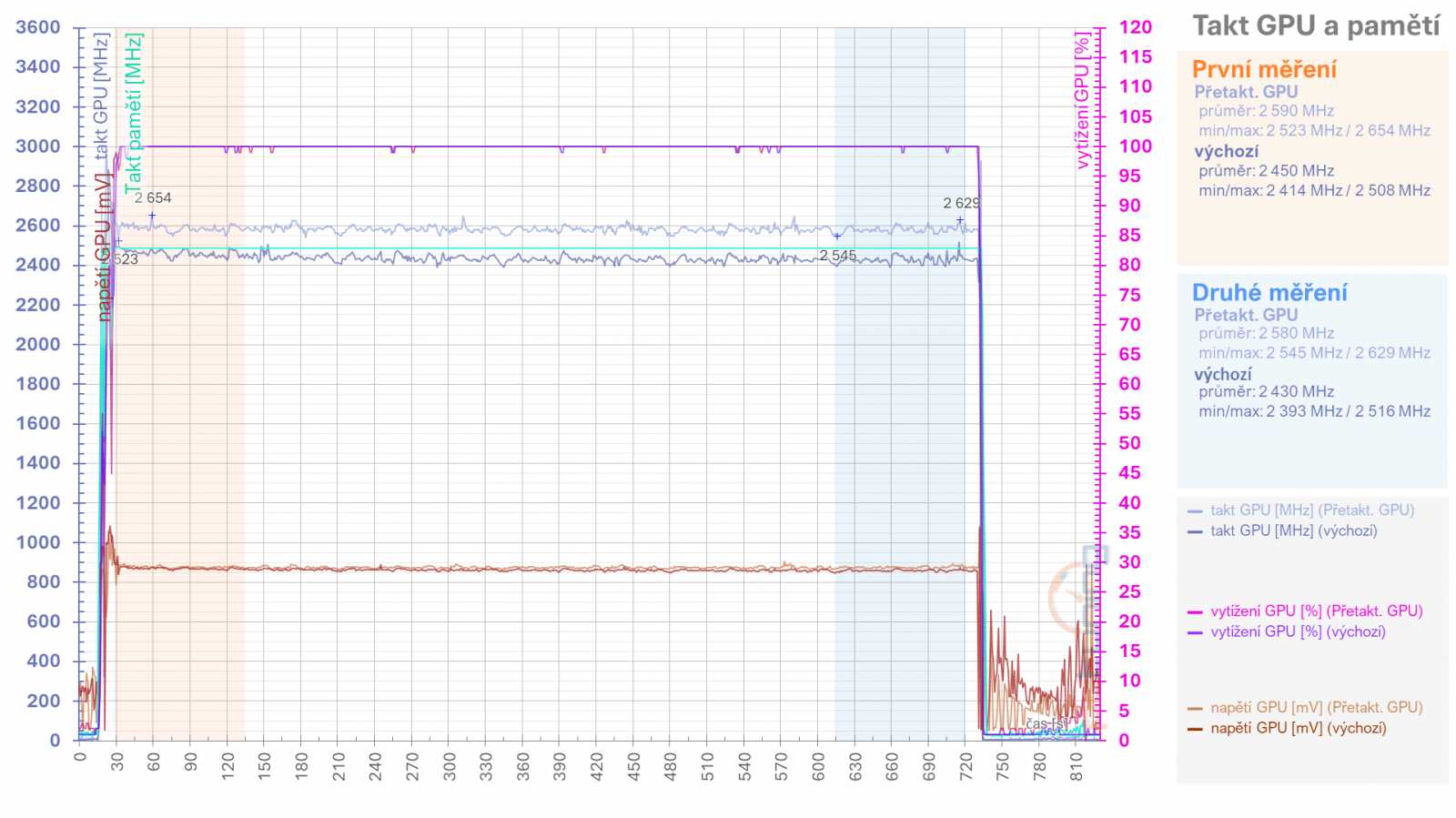The height and width of the screenshot is (818, 1456).
Task: Click legend line swatch for vytížení GPU (výchozí)
Action: 1195,632
